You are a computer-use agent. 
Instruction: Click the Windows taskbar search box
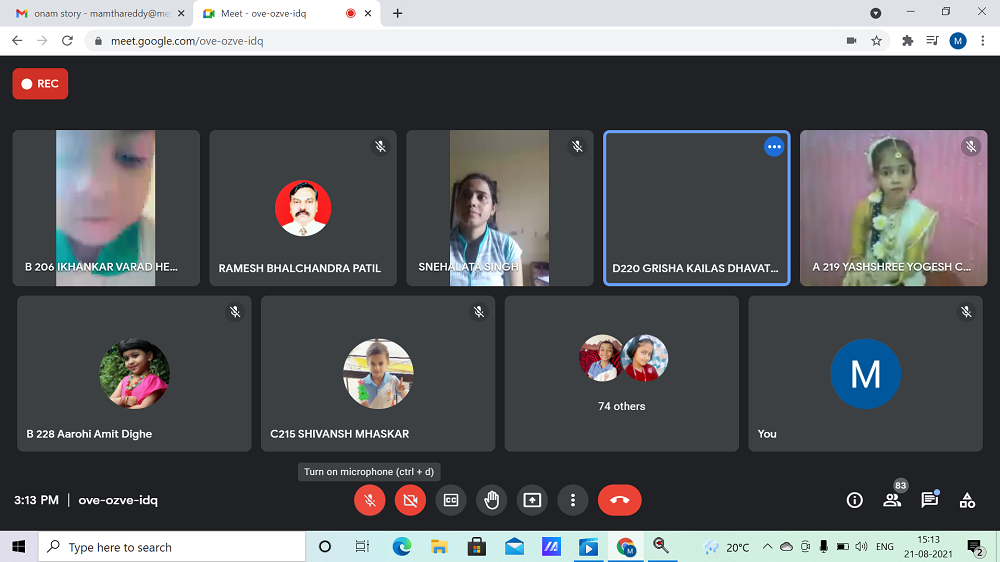(172, 547)
